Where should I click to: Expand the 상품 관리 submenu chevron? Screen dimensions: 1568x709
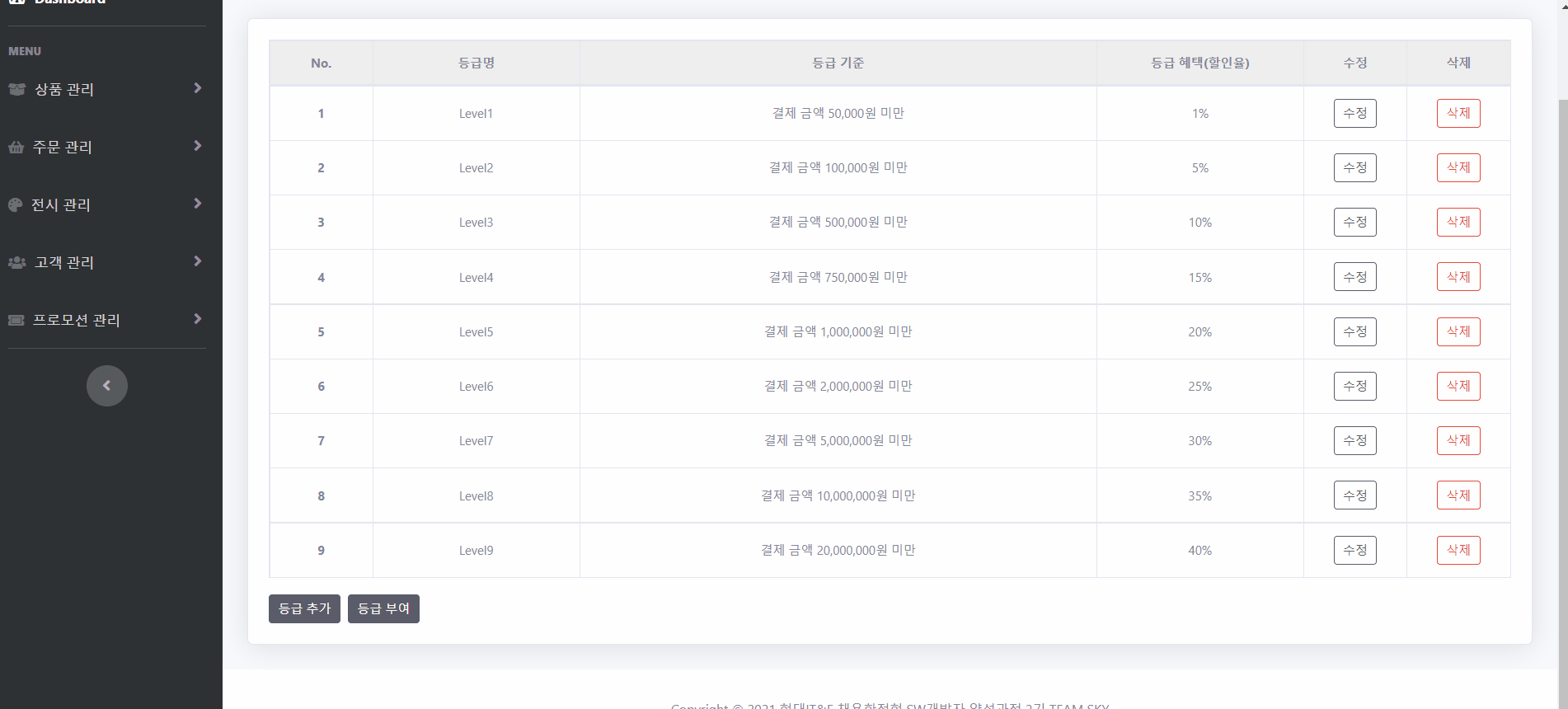[197, 87]
